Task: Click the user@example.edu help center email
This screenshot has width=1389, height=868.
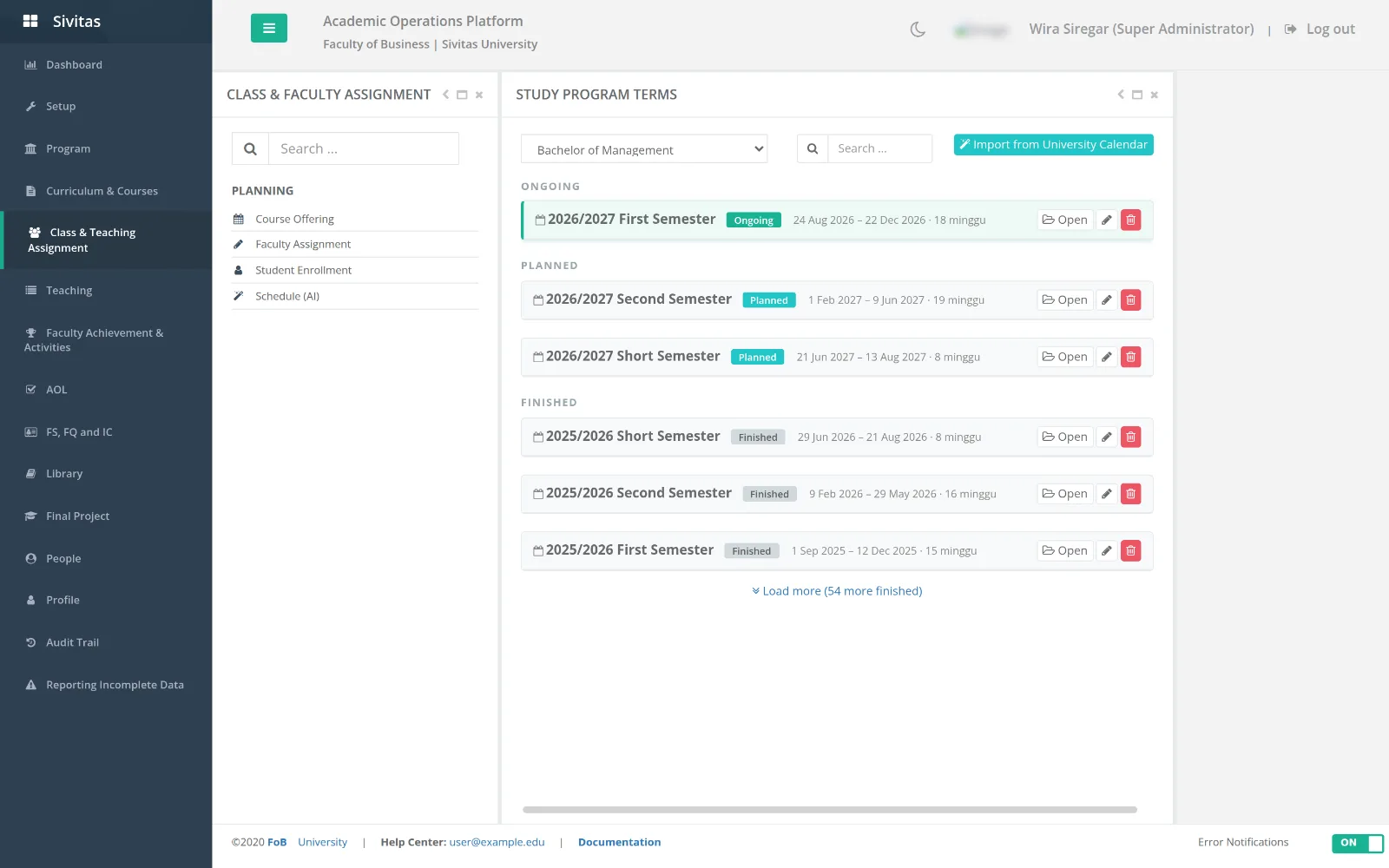Action: [497, 842]
